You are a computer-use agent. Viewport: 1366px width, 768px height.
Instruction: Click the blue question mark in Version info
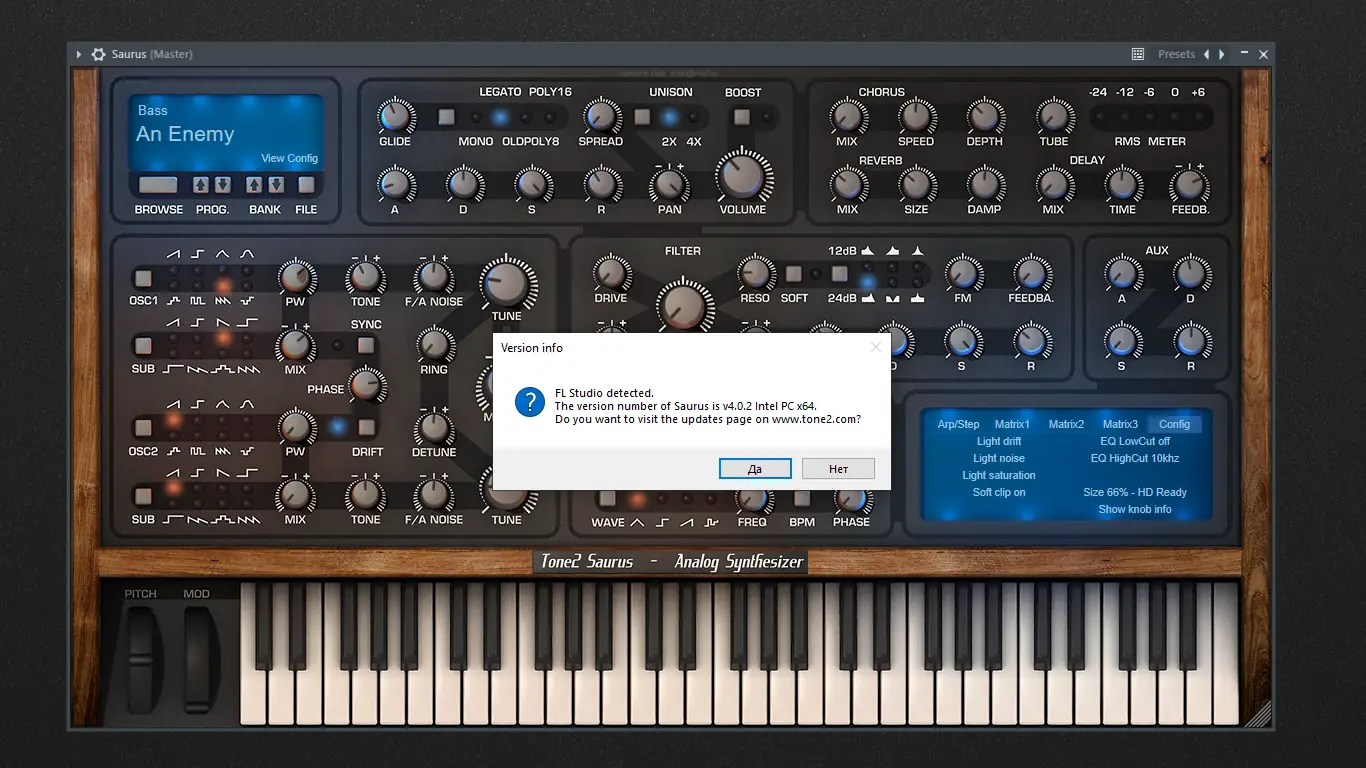(529, 403)
